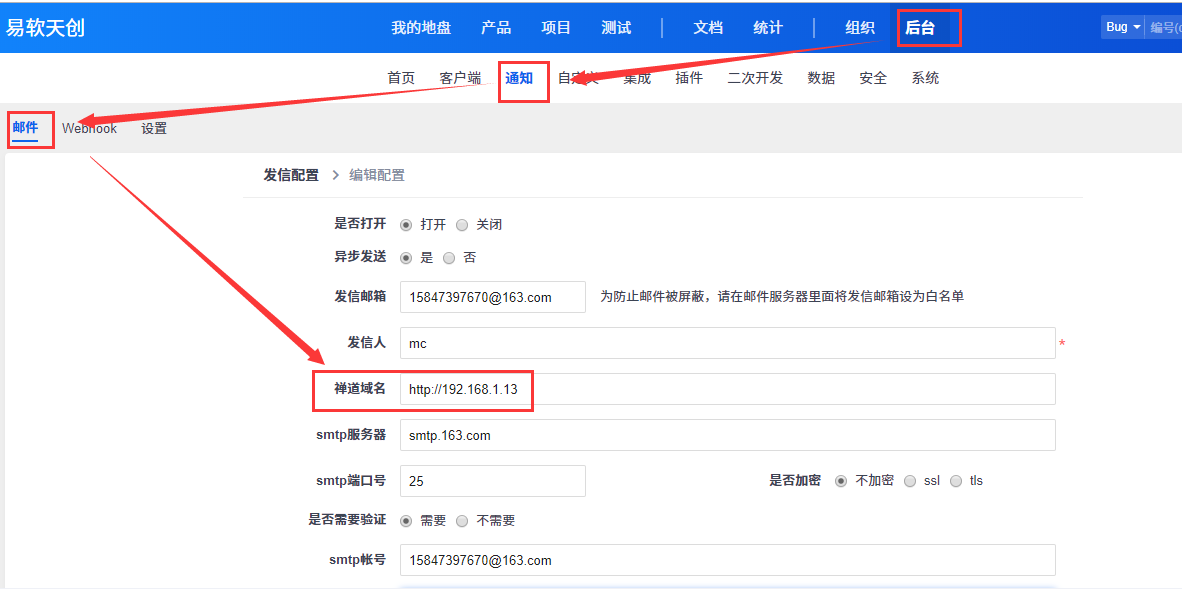
Task: Go to the 系统 submenu
Action: [925, 78]
